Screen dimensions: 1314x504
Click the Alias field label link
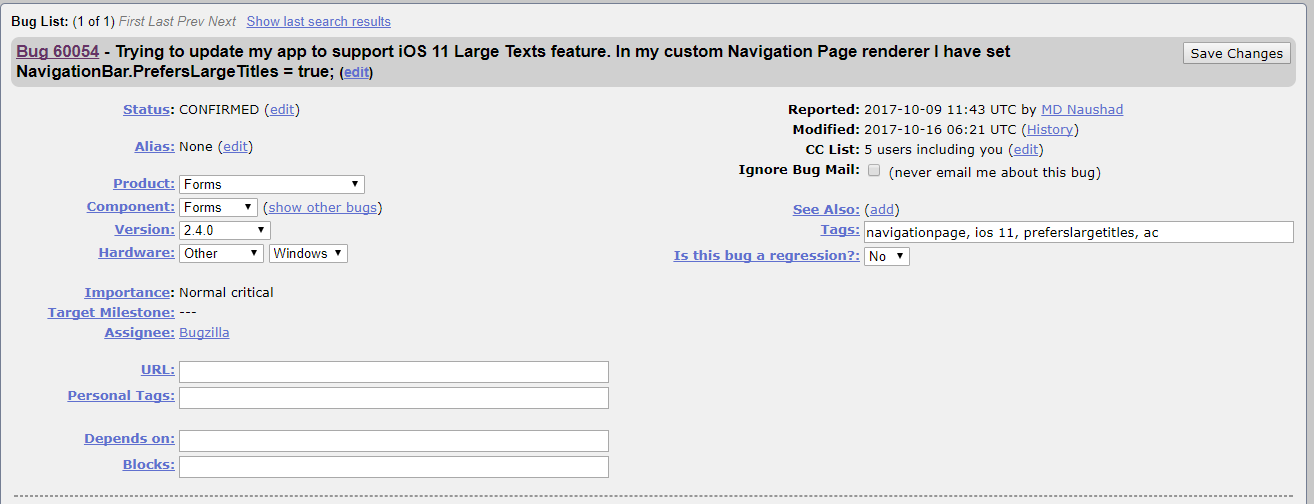[153, 146]
